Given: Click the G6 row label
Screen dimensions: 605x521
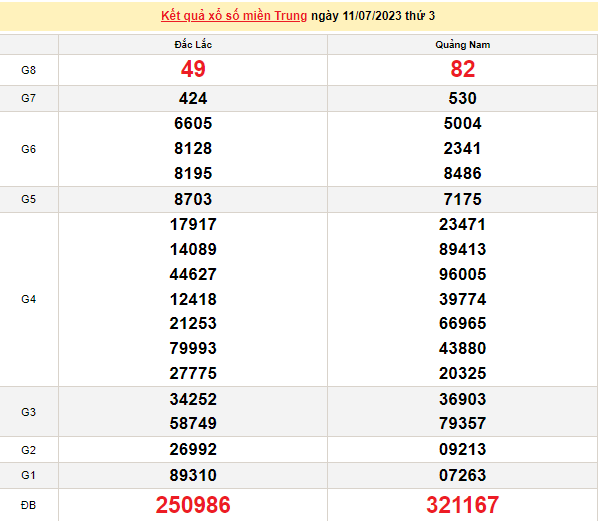Looking at the screenshot, I should tap(29, 149).
